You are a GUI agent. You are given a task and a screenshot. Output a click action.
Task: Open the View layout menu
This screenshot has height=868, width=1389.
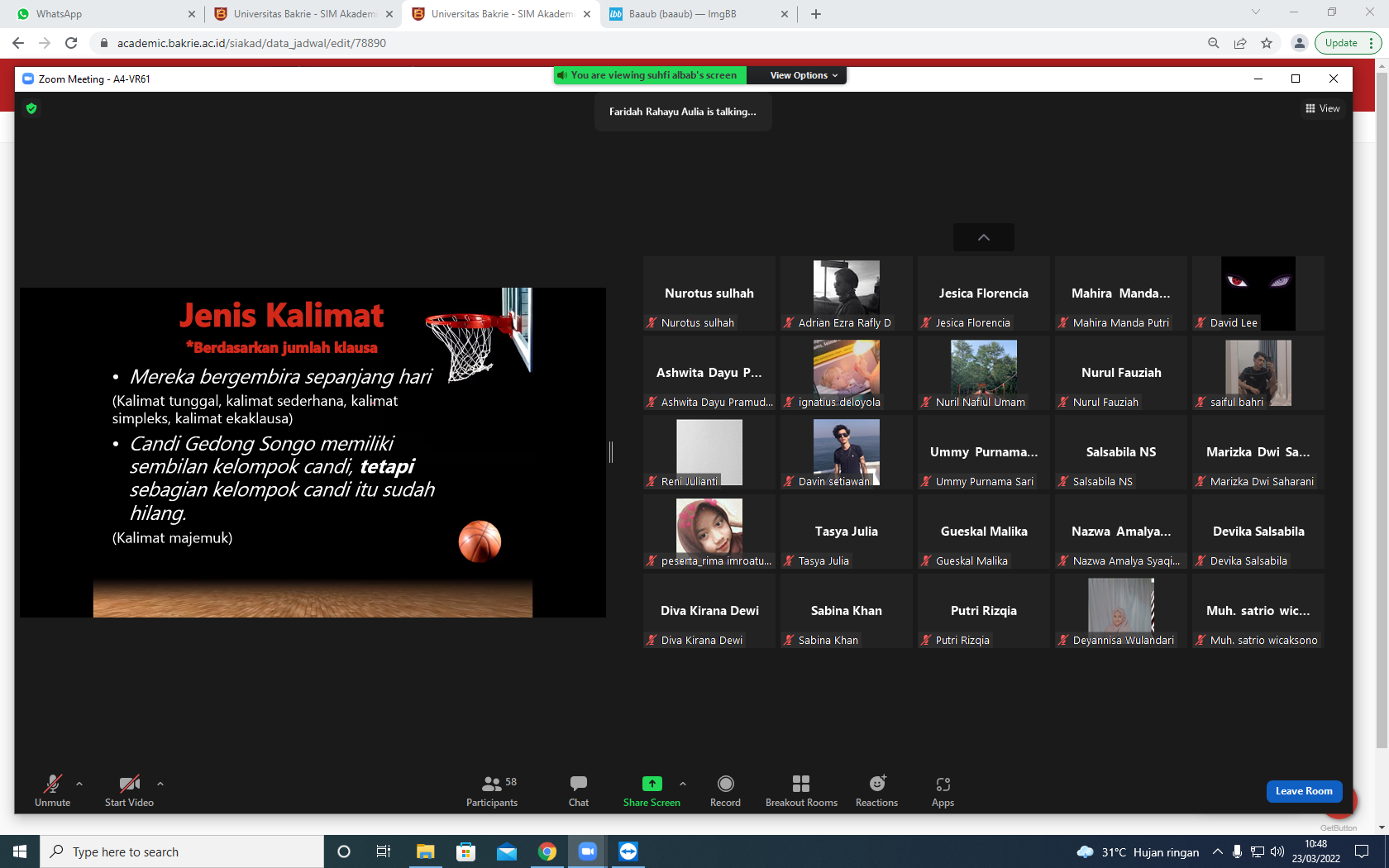1323,108
